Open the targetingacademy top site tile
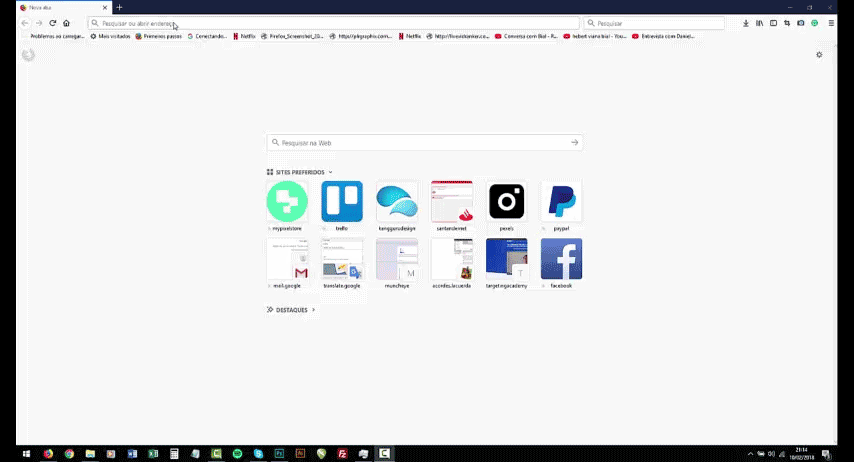Screen dimensions: 854x462 (507, 259)
